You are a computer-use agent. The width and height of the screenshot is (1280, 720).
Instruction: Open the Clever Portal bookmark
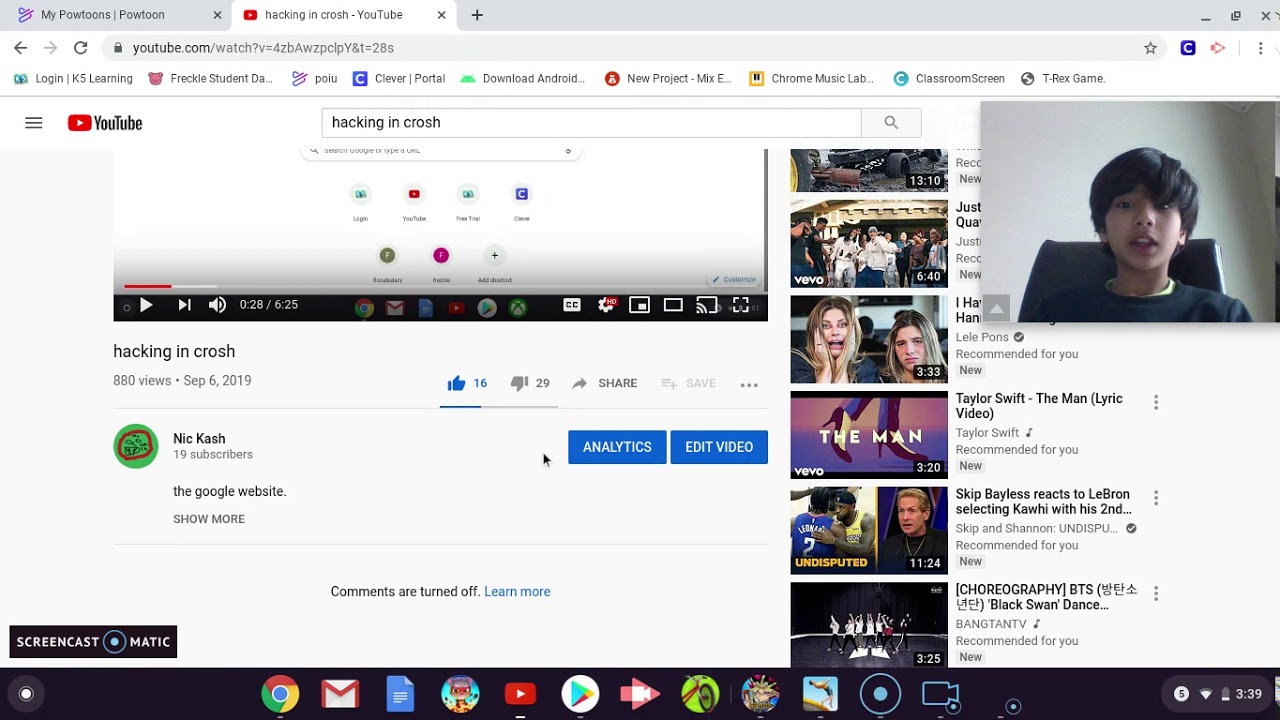399,79
